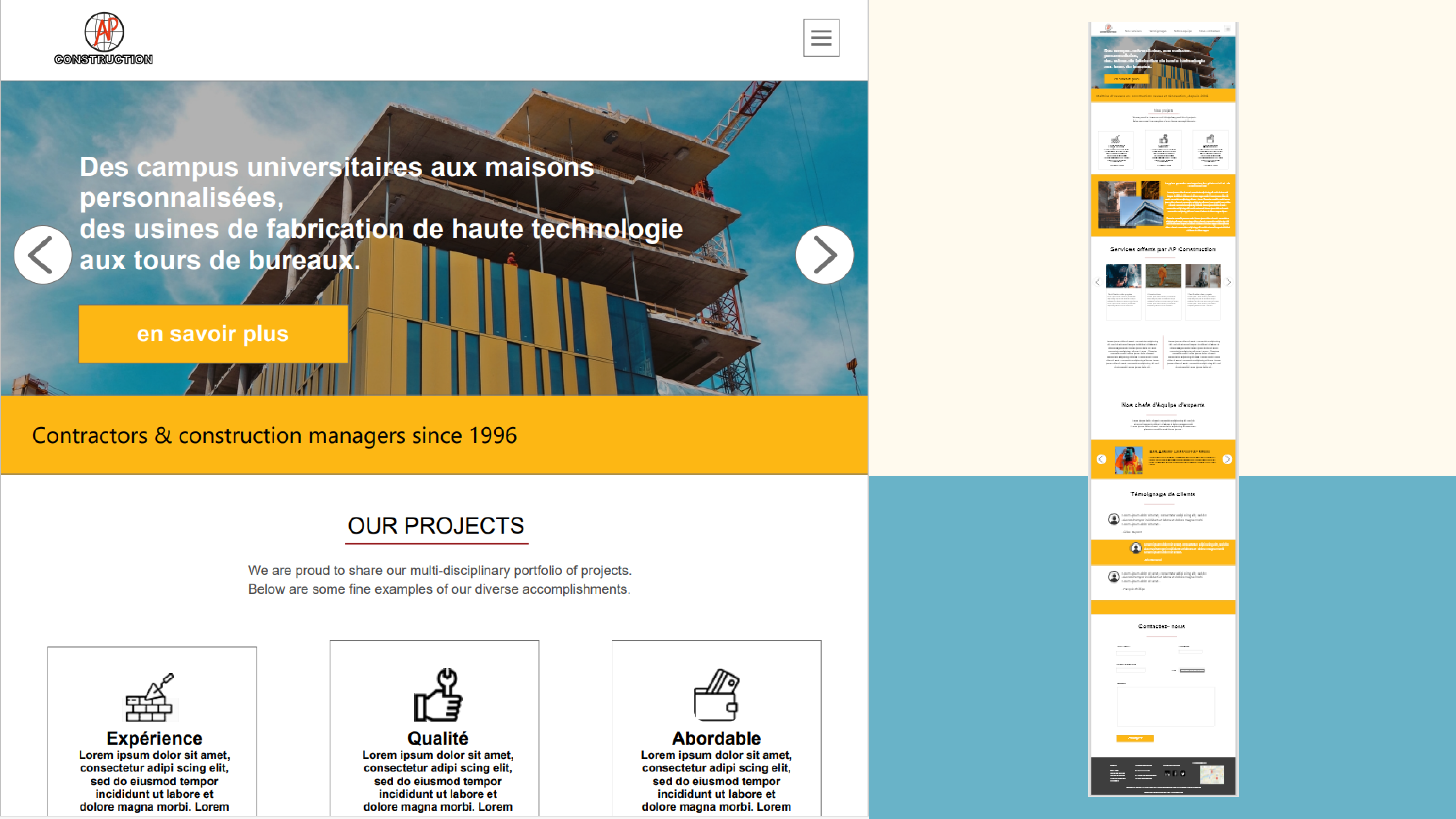Click team carousel left arrow in preview
1456x819 pixels.
pyautogui.click(x=1101, y=459)
